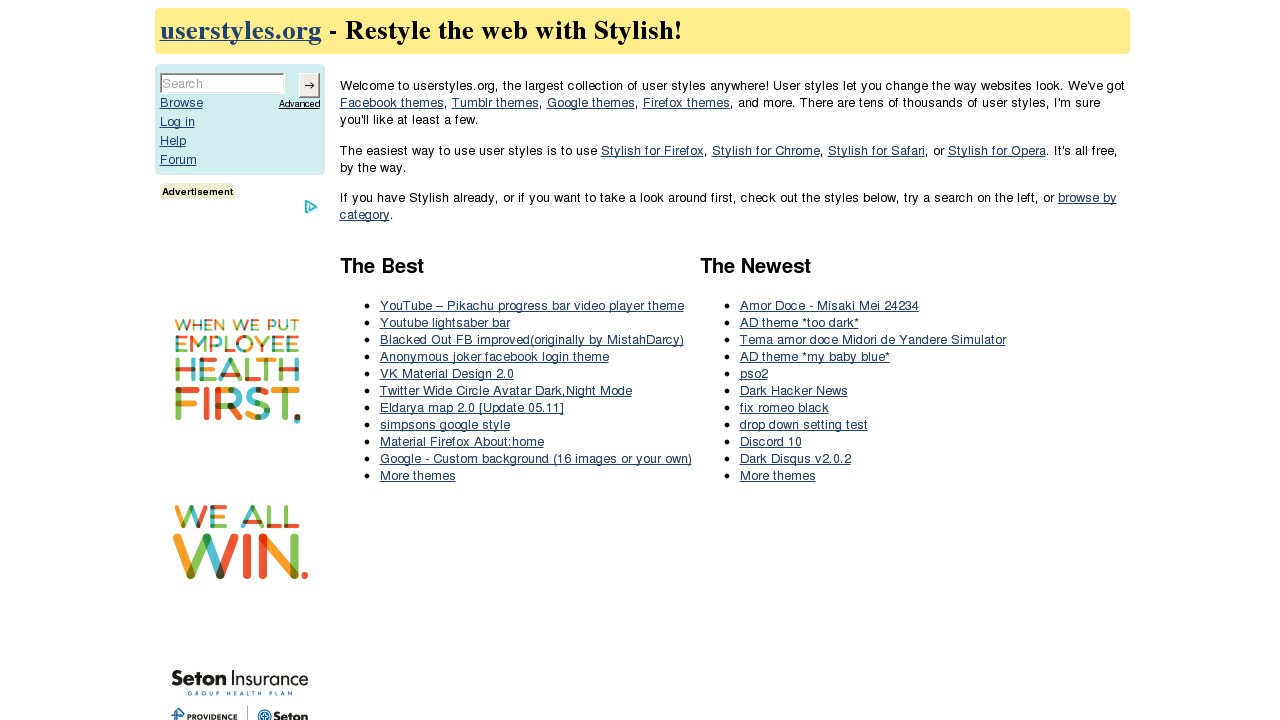Open Material Firefox About:home style
The height and width of the screenshot is (720, 1280).
click(462, 442)
